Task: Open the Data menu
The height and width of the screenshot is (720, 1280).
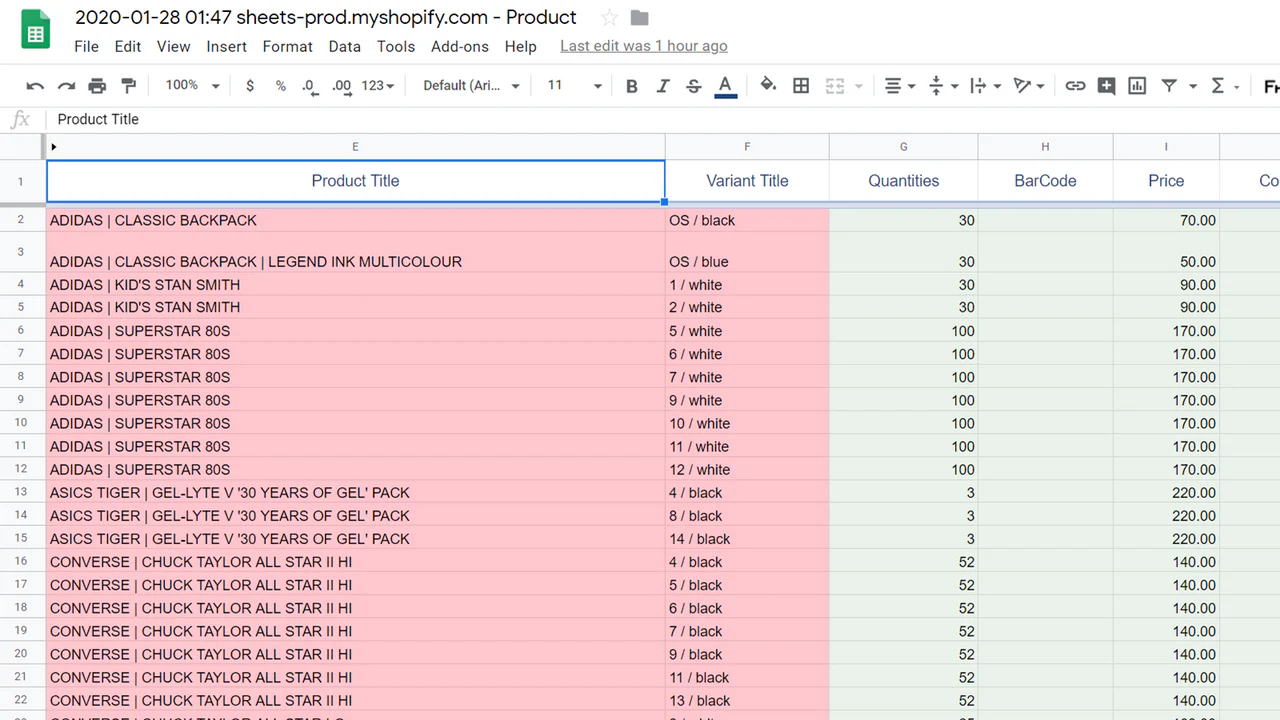Action: [x=344, y=46]
